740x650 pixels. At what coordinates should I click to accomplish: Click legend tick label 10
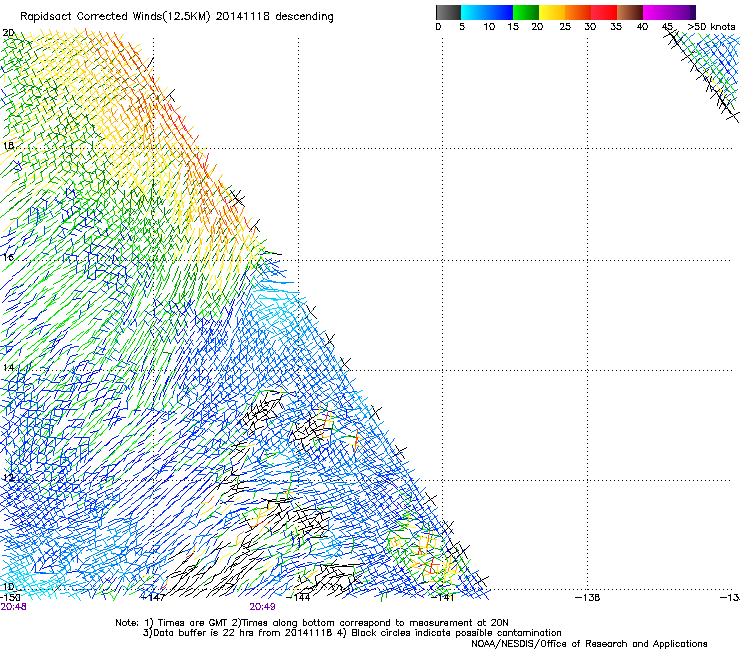tap(489, 27)
